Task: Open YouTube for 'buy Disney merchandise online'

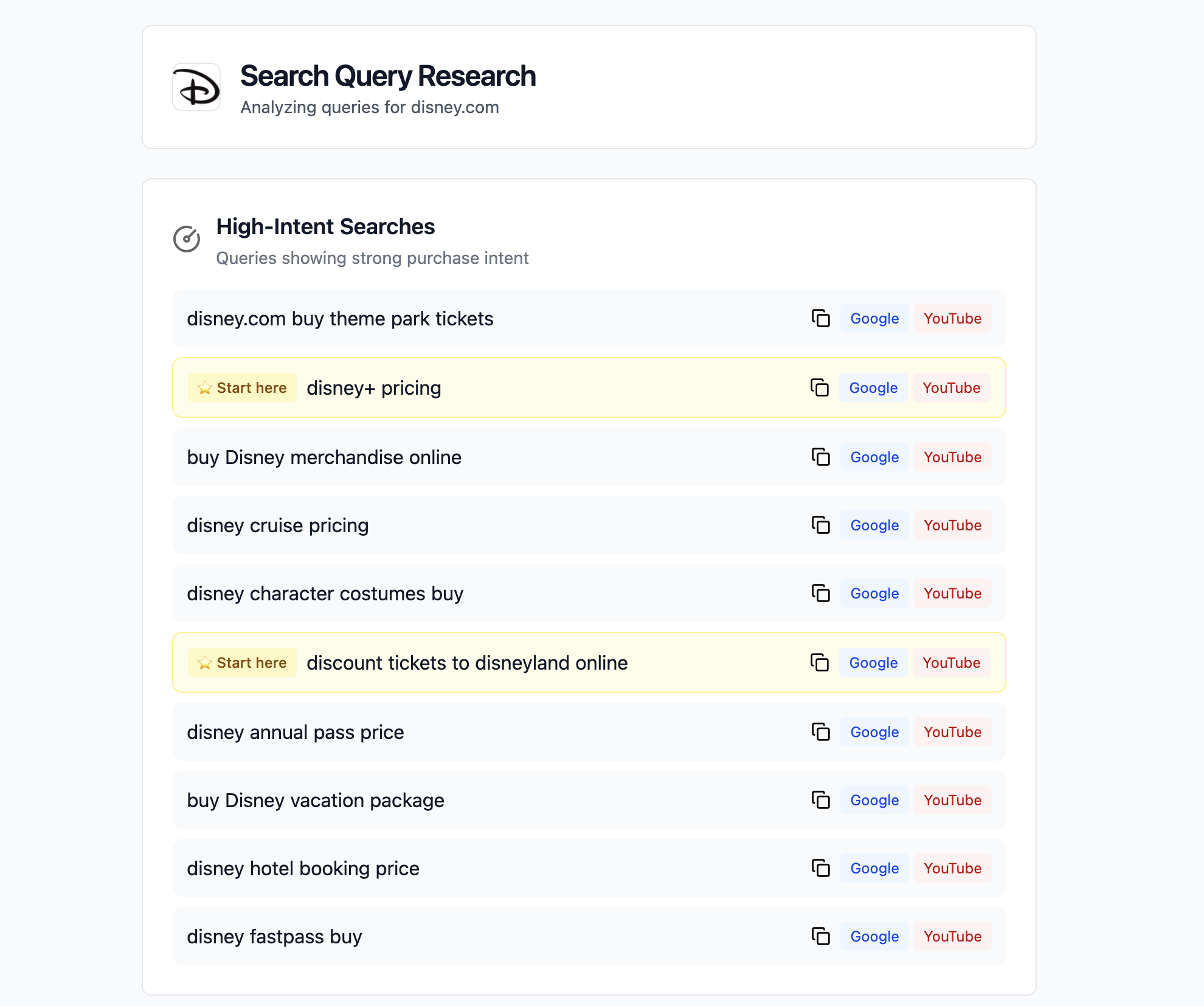Action: pyautogui.click(x=952, y=457)
